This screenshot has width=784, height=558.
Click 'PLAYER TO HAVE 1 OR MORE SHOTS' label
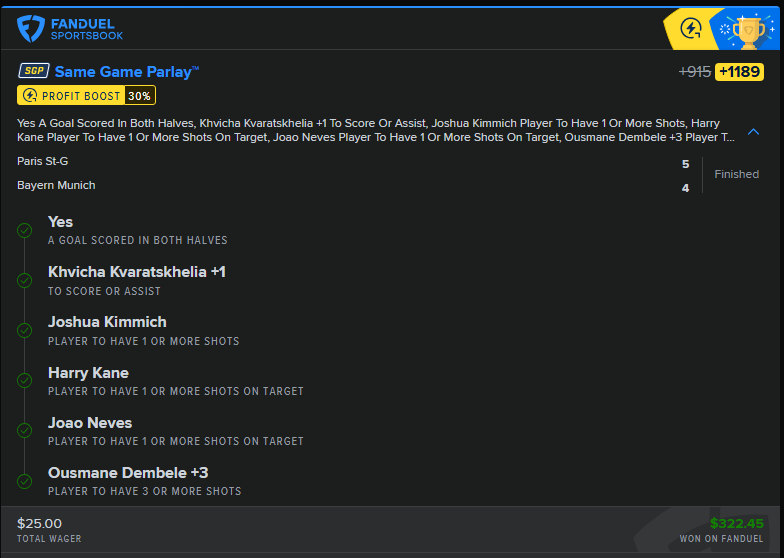tap(144, 342)
